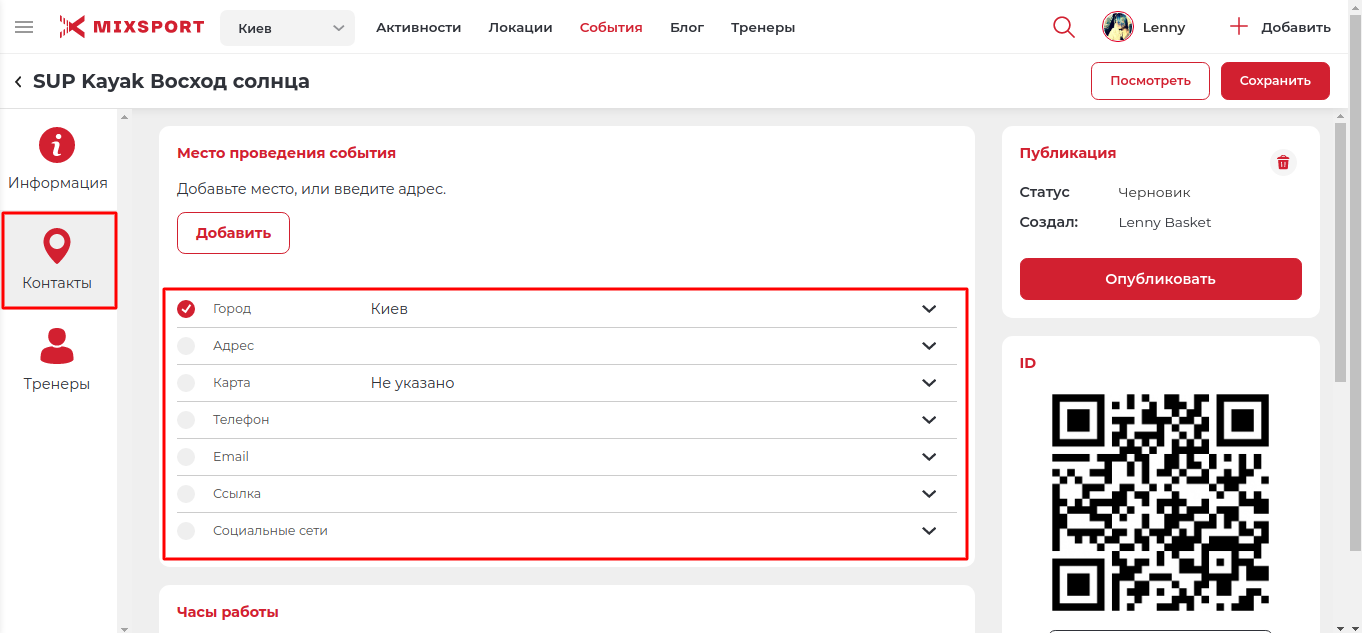Toggle the Адрес status circle
This screenshot has height=633, width=1362.
186,346
